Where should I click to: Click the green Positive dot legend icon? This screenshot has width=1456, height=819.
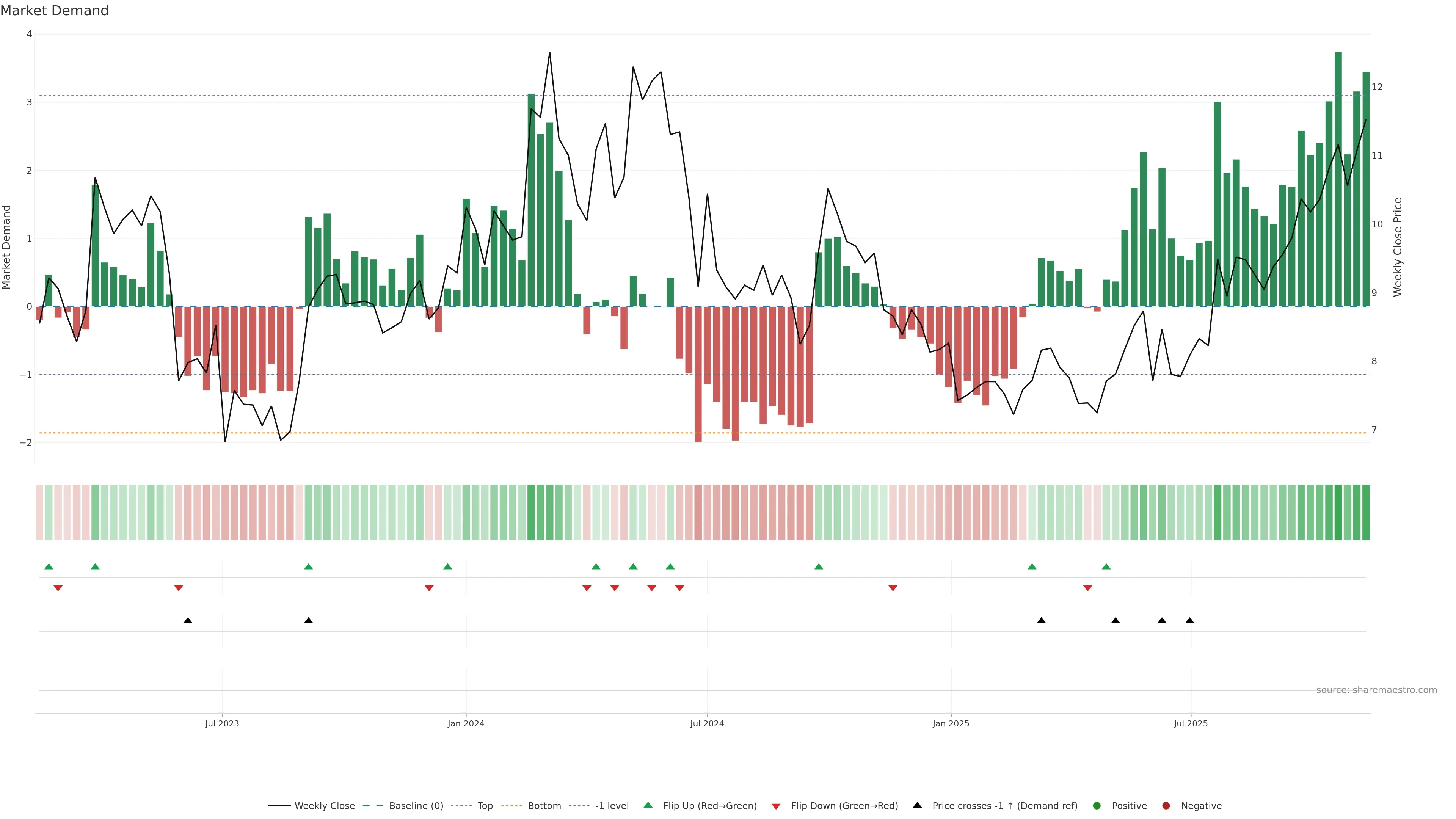(x=1097, y=805)
